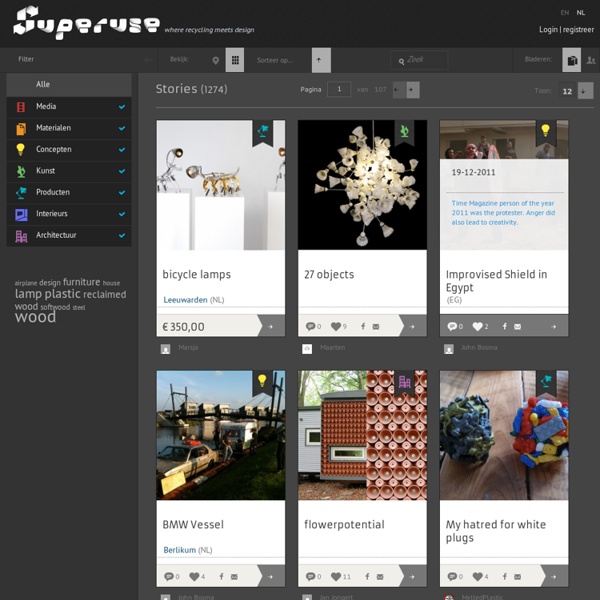Click the Improvised Shield in Egypt title
600x600 pixels.
point(496,281)
